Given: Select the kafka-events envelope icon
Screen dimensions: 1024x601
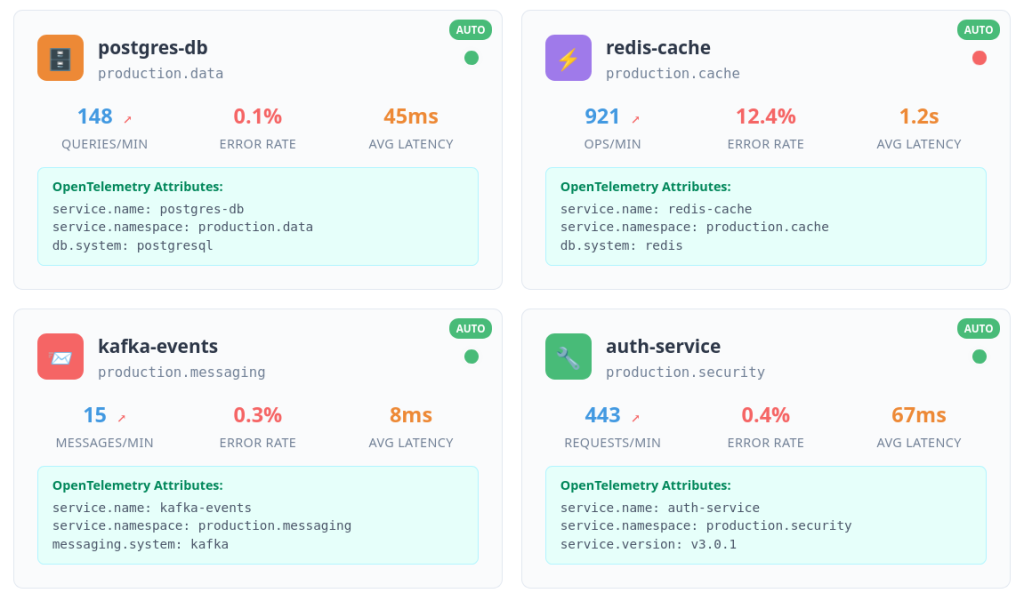Looking at the screenshot, I should [x=60, y=356].
